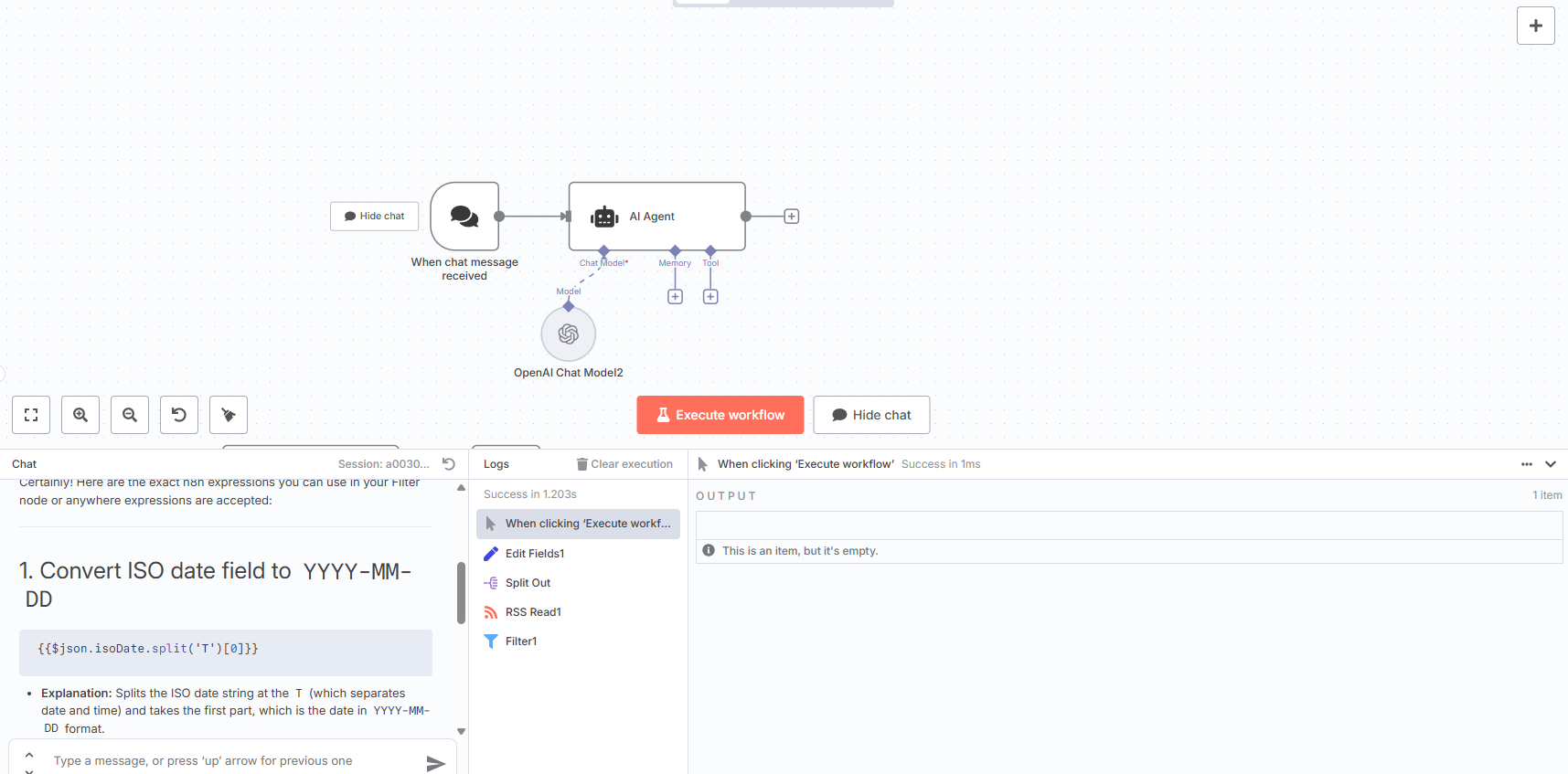Reset the chat session with refresh icon
This screenshot has height=774, width=1568.
(x=449, y=464)
